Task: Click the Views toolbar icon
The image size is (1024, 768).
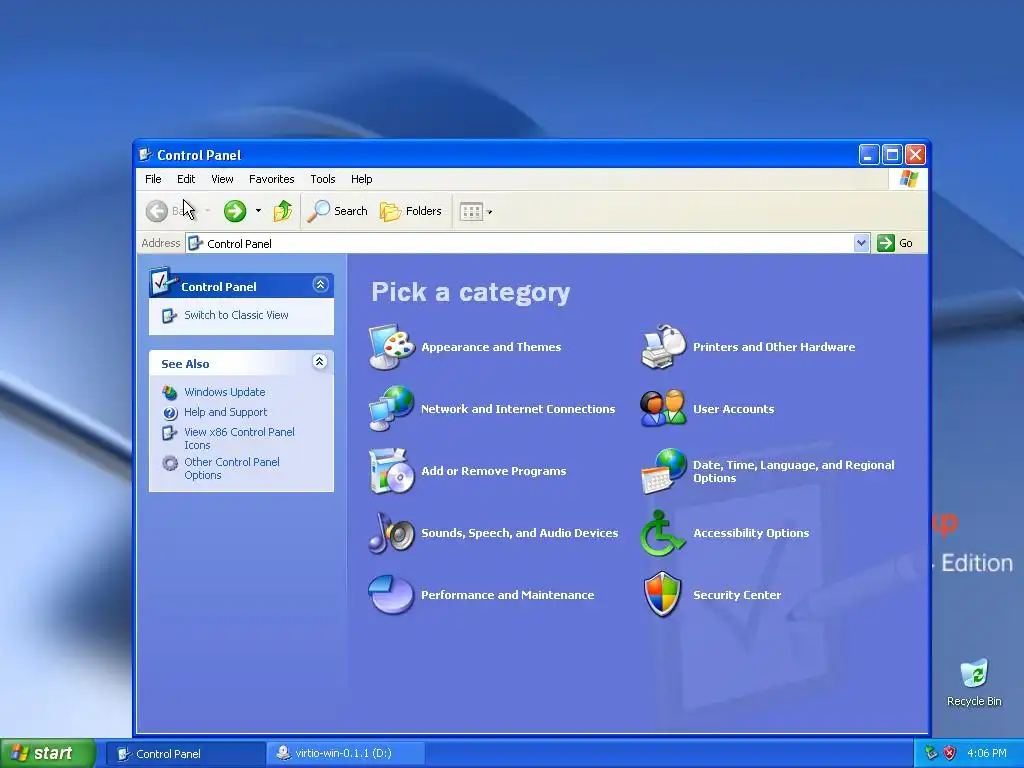Action: coord(471,211)
